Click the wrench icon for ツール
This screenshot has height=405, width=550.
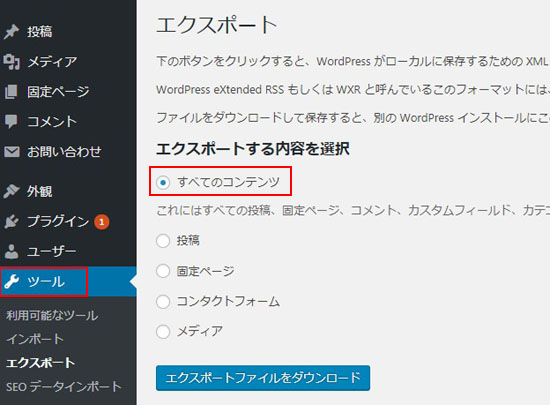pyautogui.click(x=12, y=282)
